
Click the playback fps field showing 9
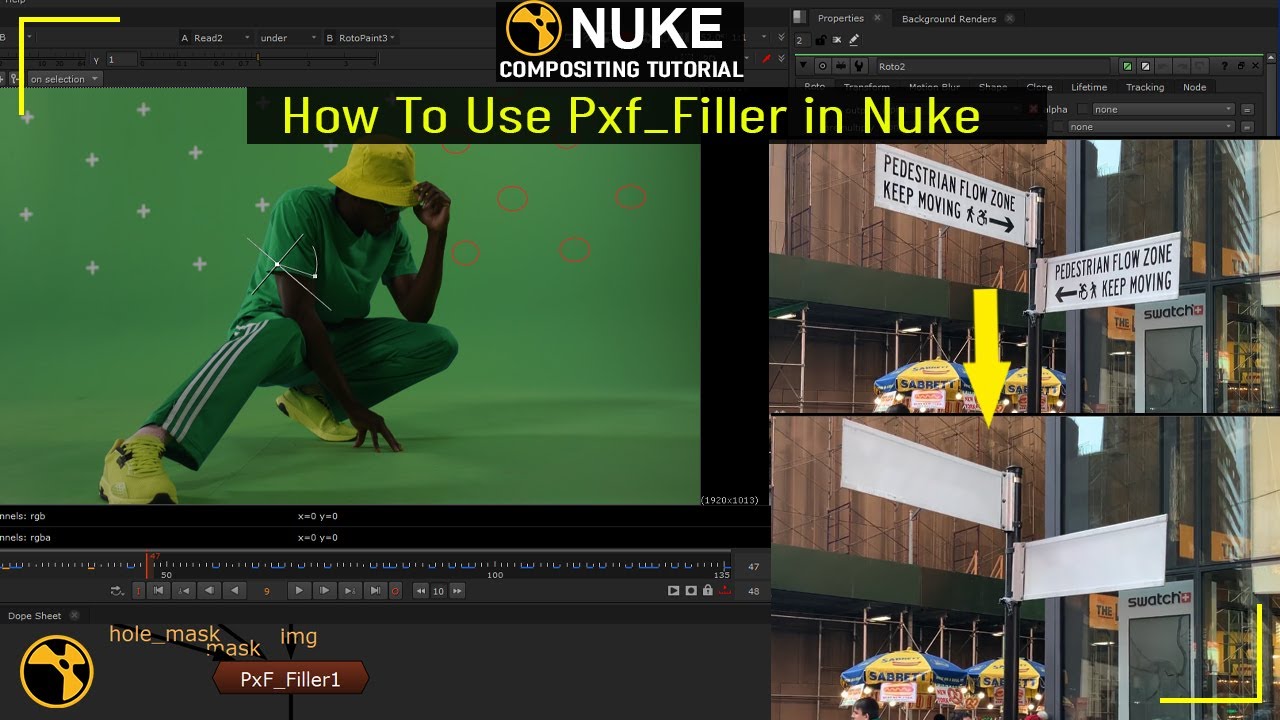click(267, 591)
